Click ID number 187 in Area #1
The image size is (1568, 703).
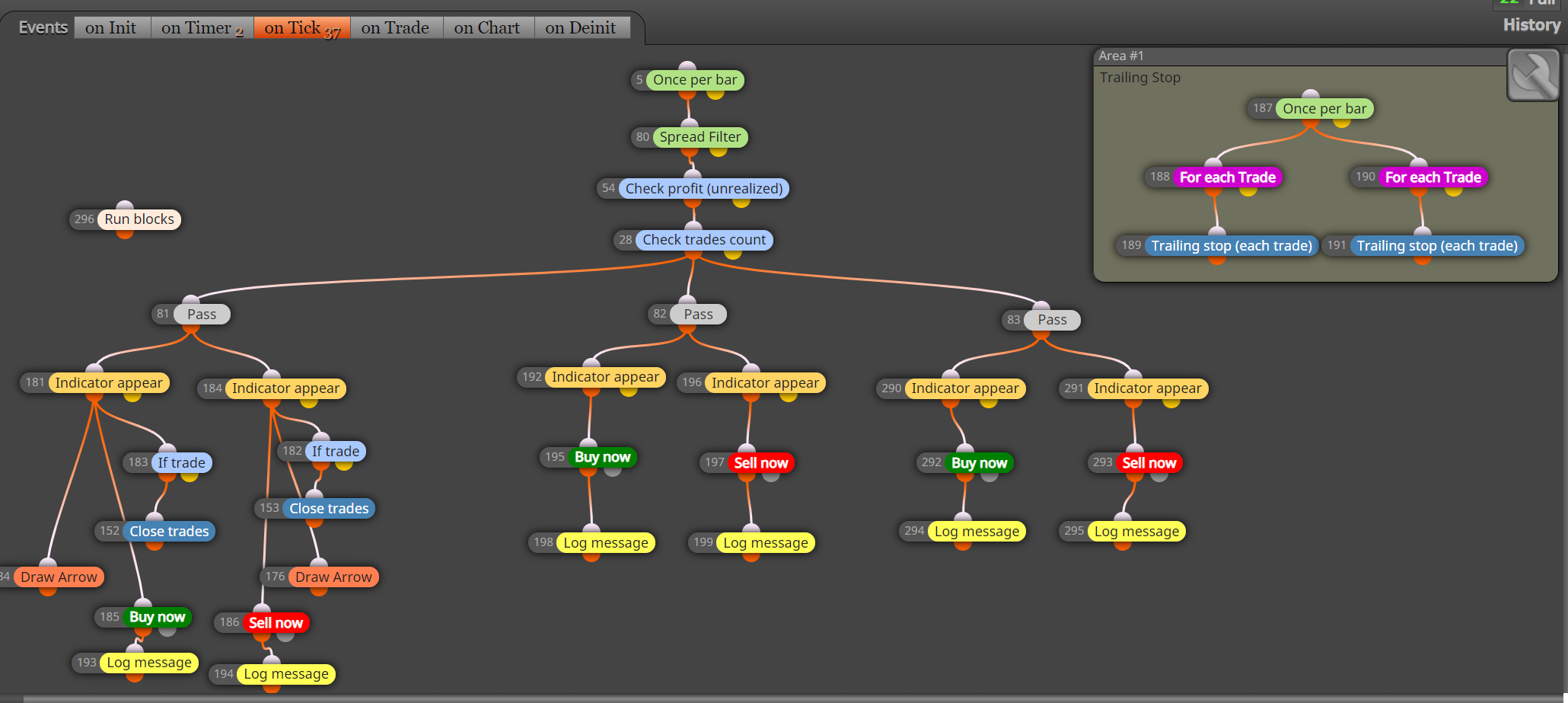1263,108
